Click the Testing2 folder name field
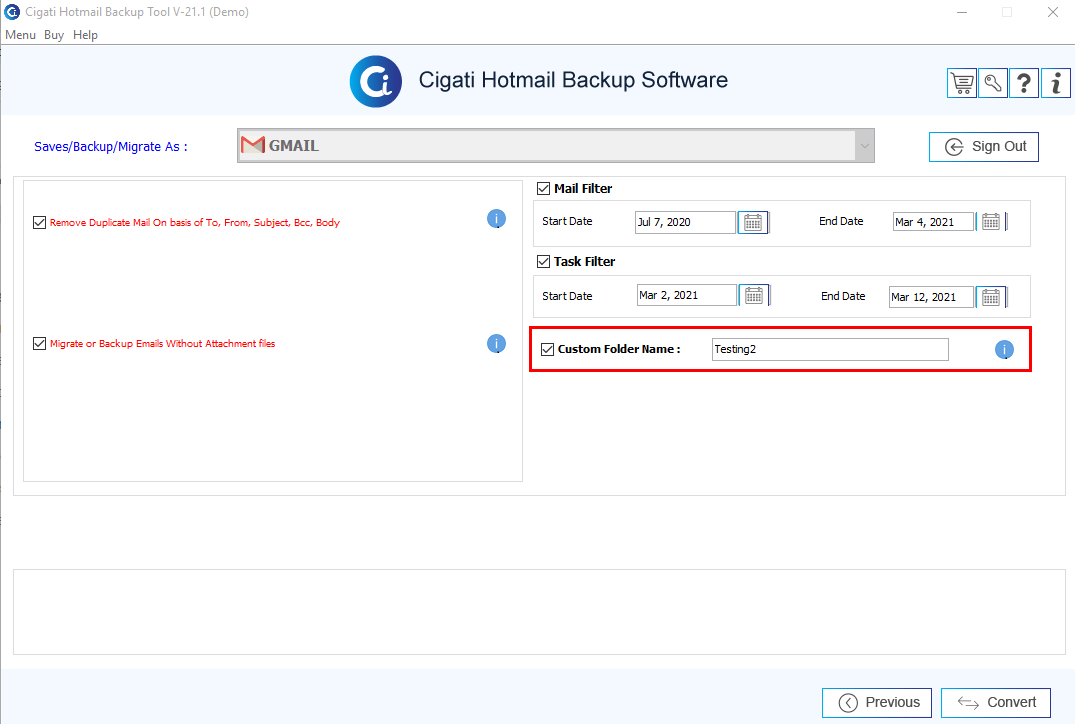 coord(830,350)
